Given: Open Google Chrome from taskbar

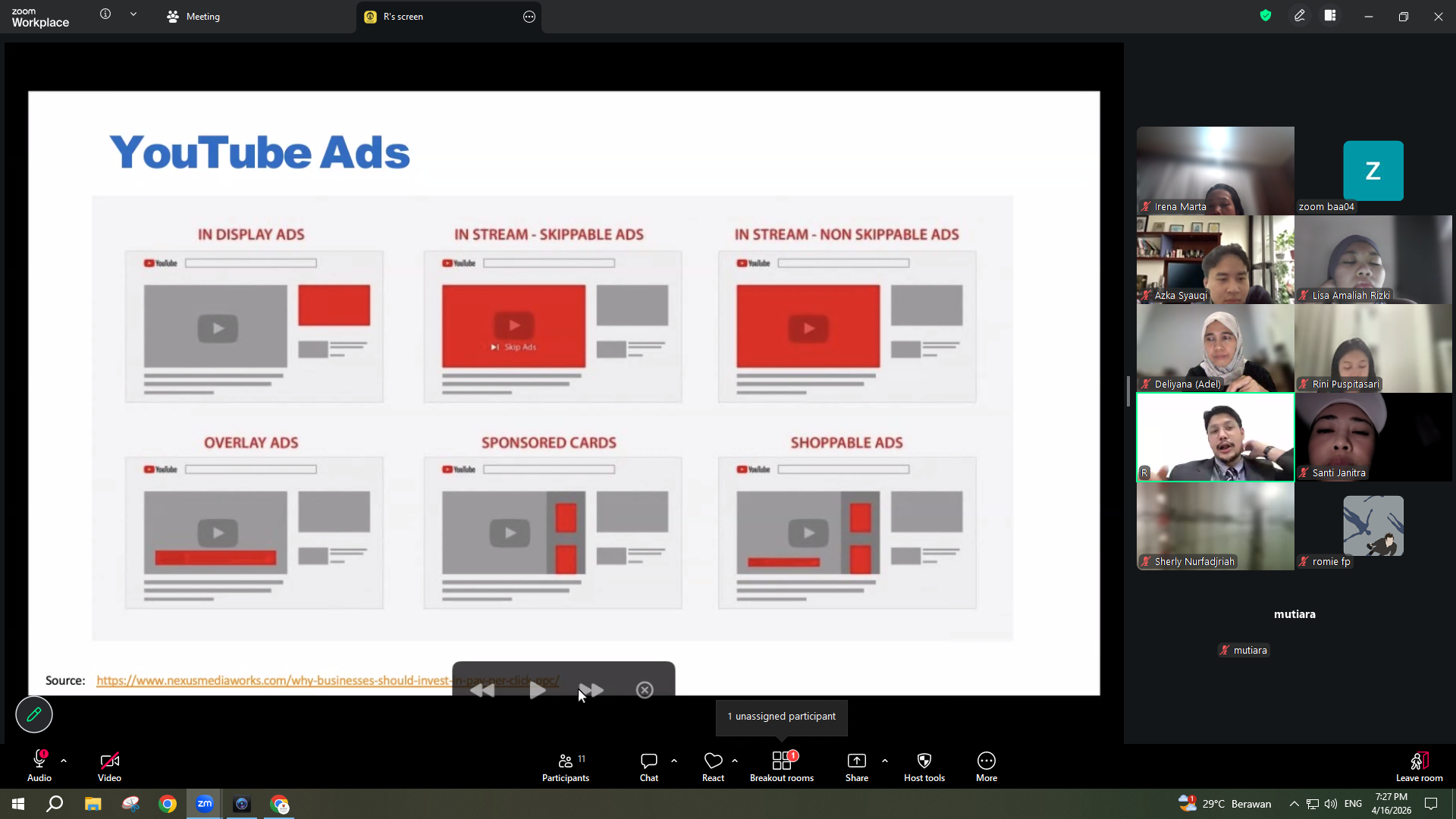Looking at the screenshot, I should click(x=168, y=804).
